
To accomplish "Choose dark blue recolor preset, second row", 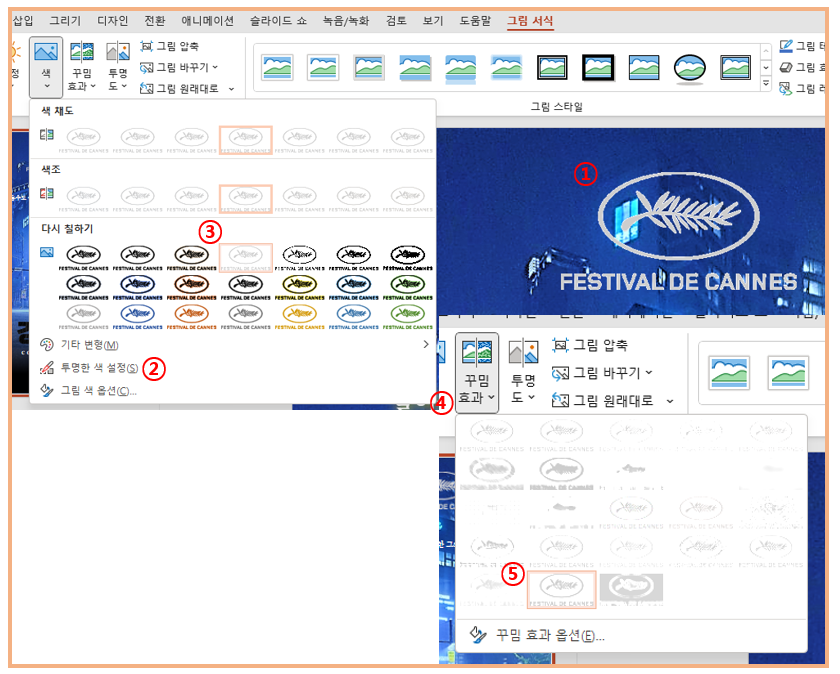I will 138,288.
